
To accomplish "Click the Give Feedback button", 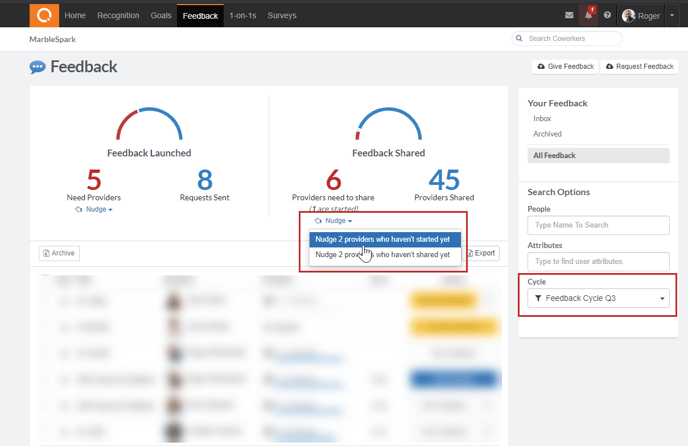I will pyautogui.click(x=565, y=67).
